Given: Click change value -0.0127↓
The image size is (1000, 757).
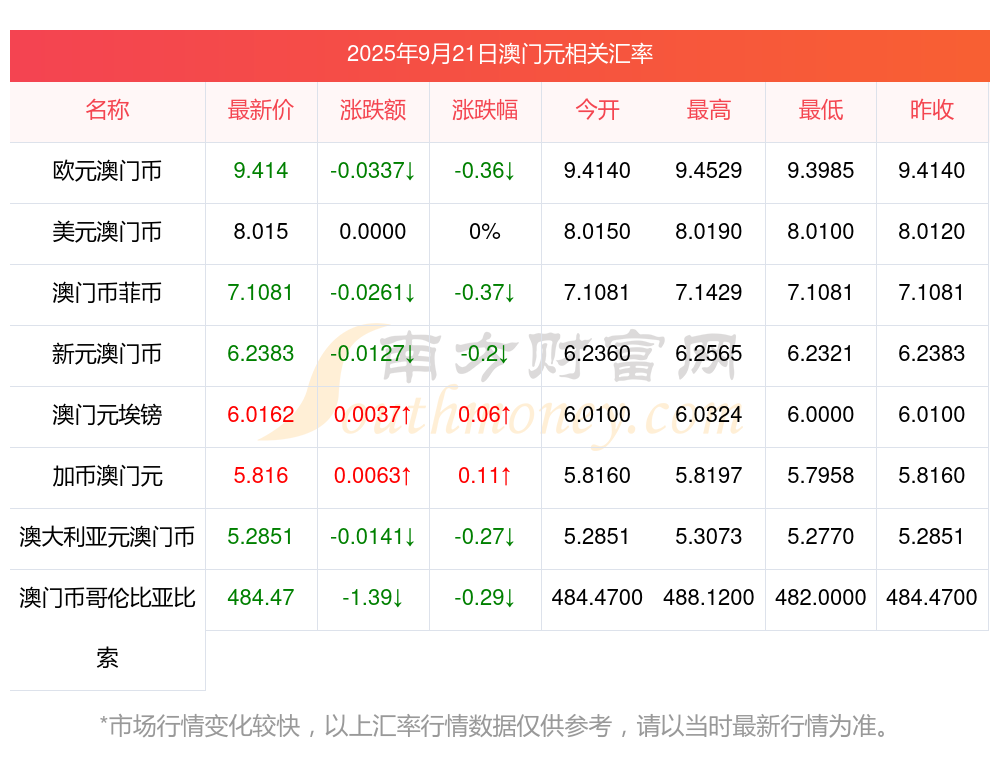Looking at the screenshot, I should click(372, 353).
